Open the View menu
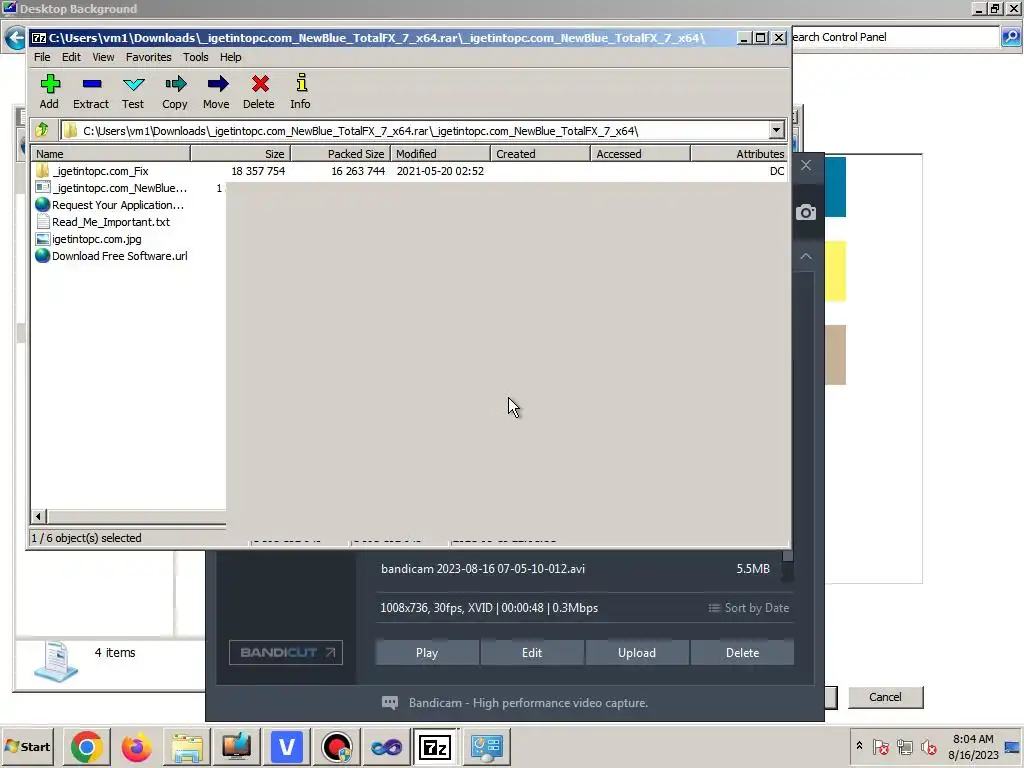This screenshot has width=1024, height=768. point(103,57)
